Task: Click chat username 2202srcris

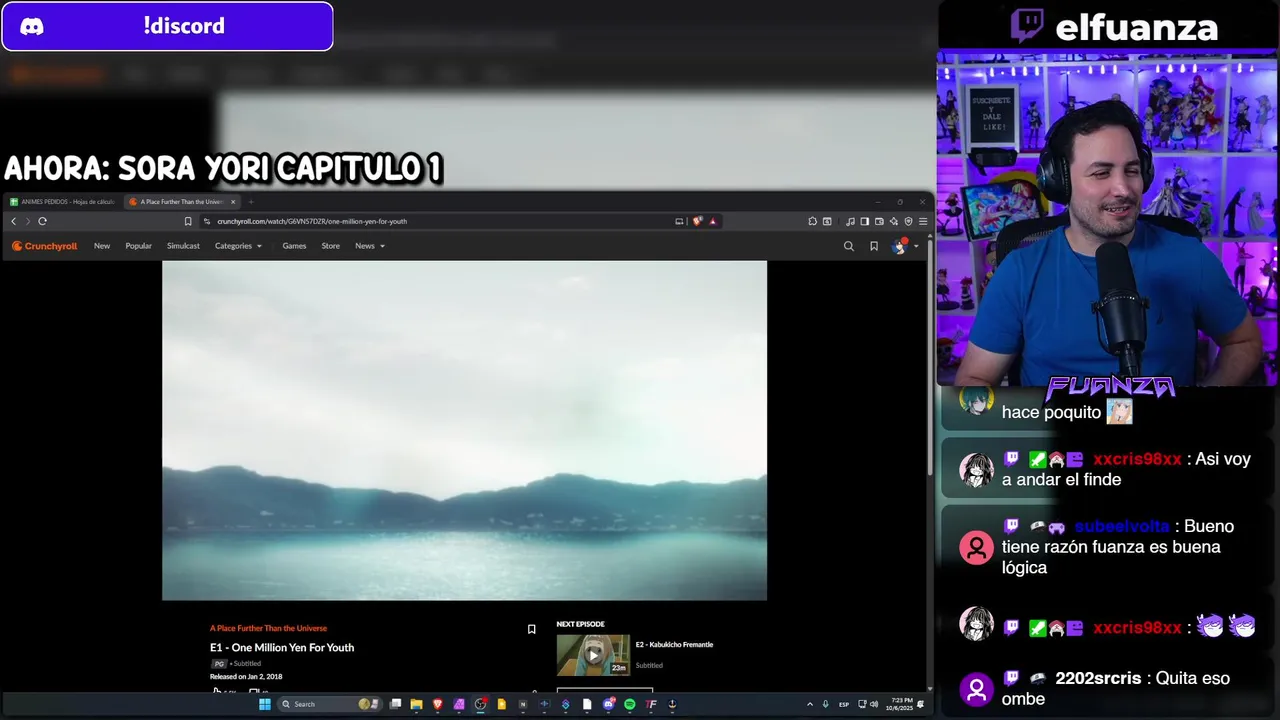Action: point(1098,678)
